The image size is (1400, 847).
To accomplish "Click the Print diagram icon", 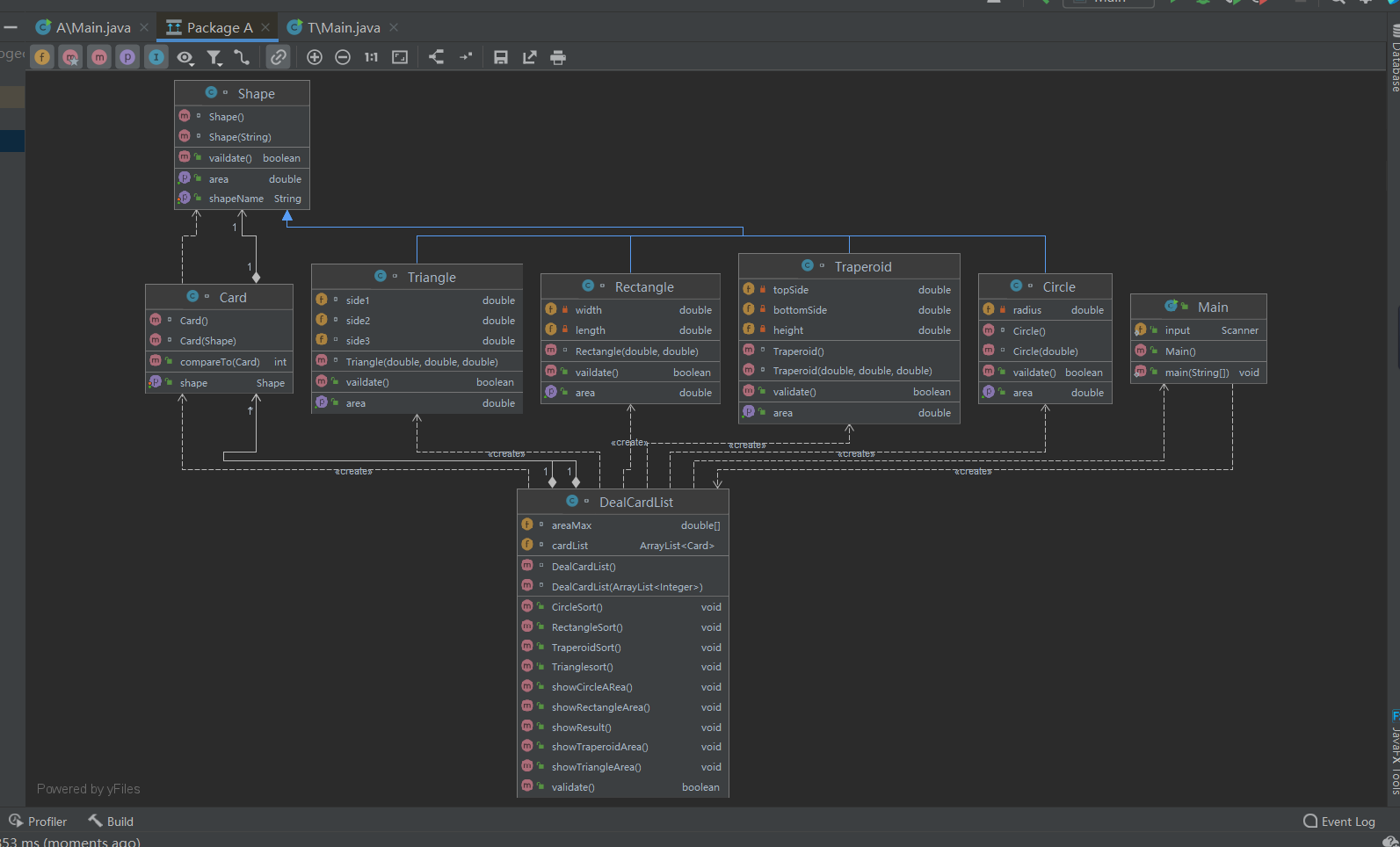I will click(x=558, y=58).
